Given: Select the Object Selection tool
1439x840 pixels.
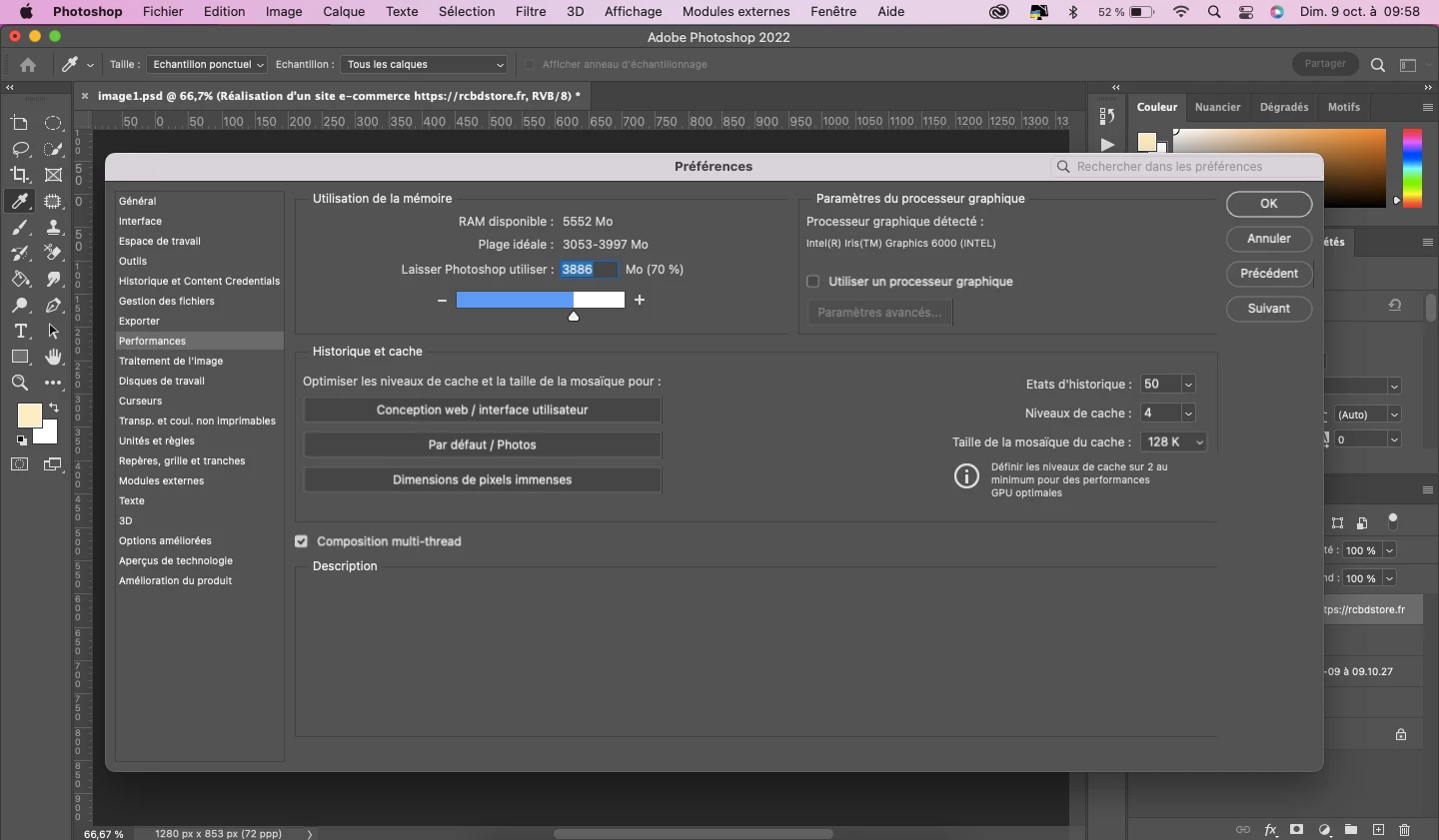Looking at the screenshot, I should (54, 202).
